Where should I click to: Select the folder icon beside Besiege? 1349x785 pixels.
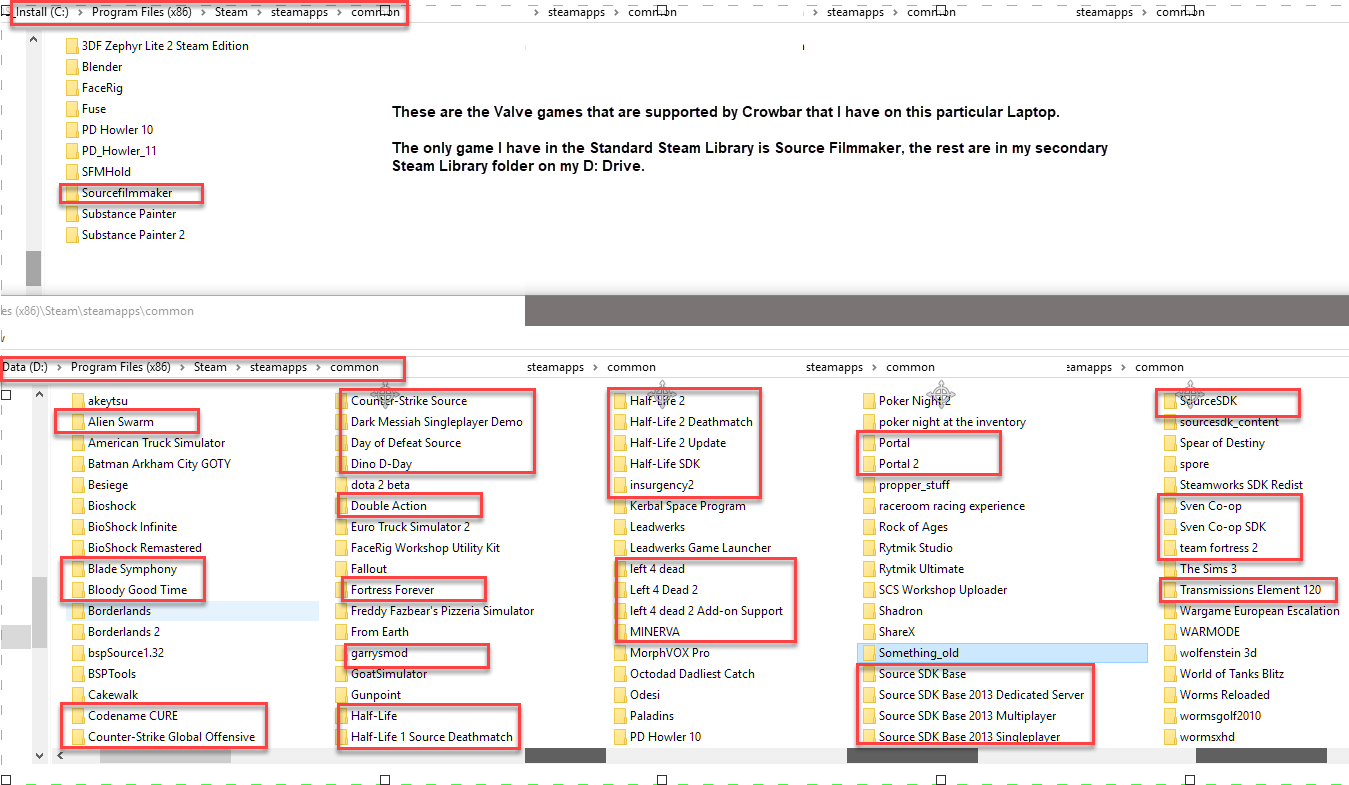click(78, 485)
